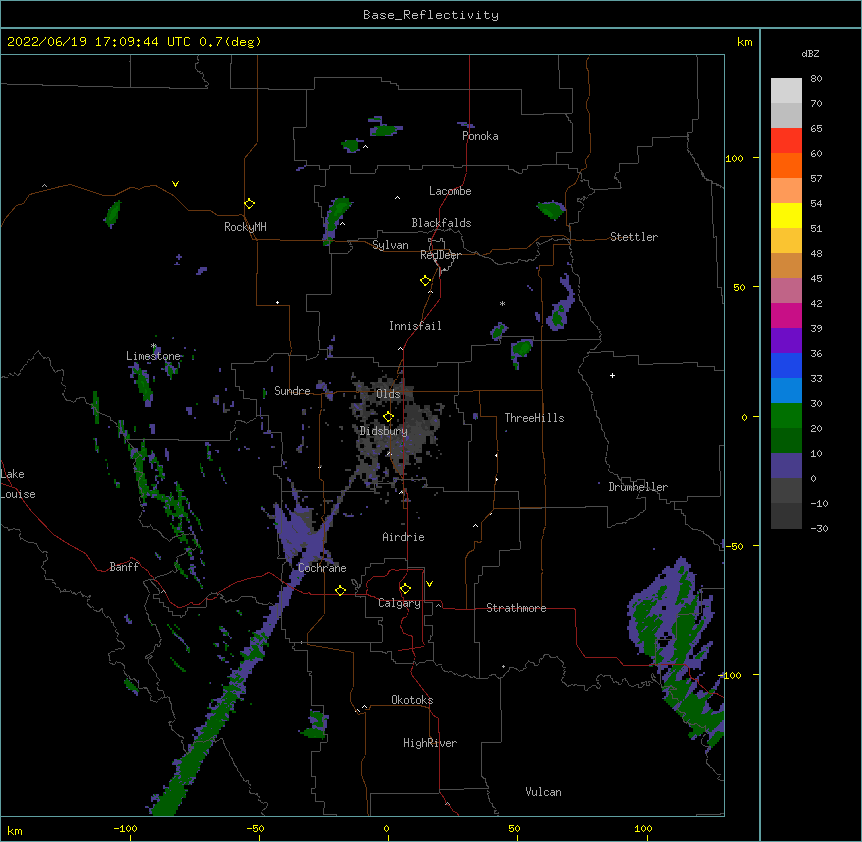
Task: Click the yellow marker southeast of Cochrane label
Action: coord(340,590)
